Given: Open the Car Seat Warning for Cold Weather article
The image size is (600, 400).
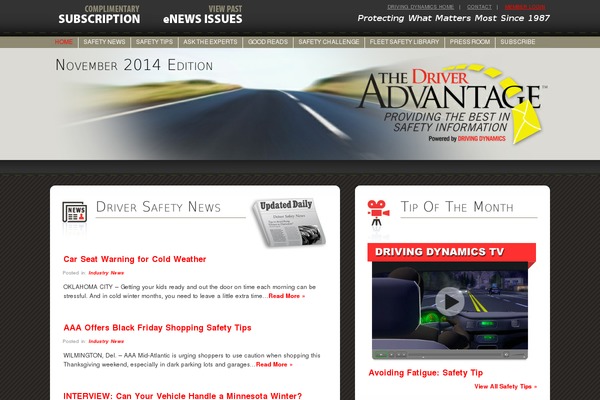Looking at the screenshot, I should [x=135, y=259].
